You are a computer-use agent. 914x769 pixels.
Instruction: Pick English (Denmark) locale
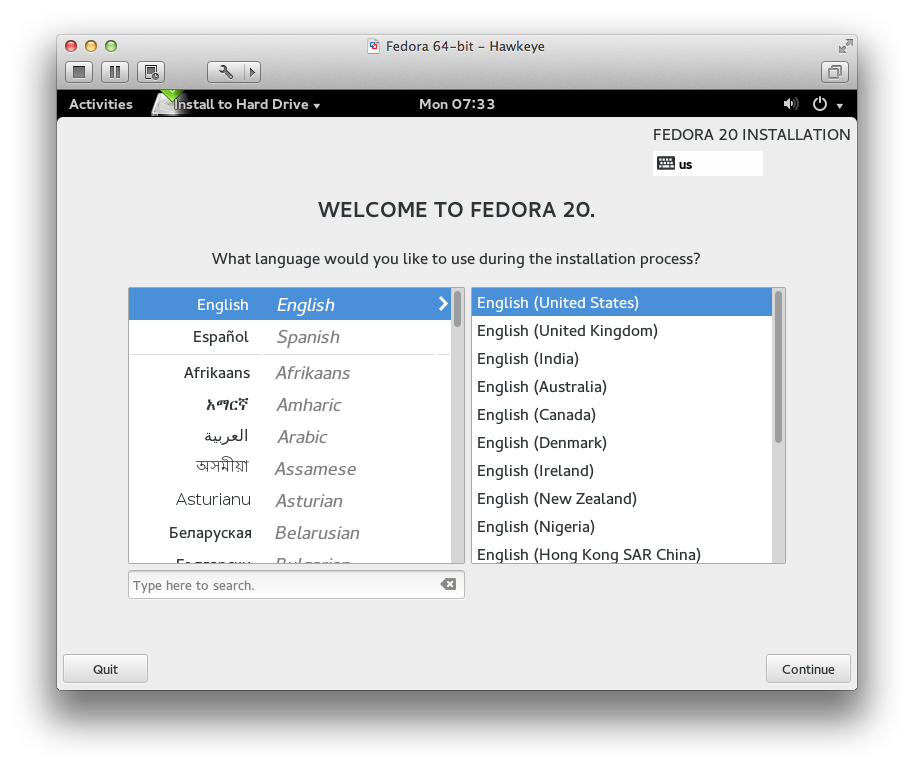pyautogui.click(x=622, y=443)
